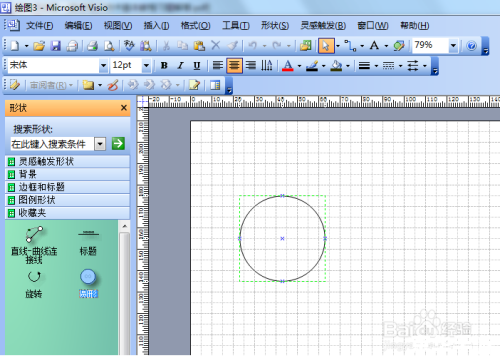The image size is (500, 363).
Task: Toggle the Shapes window icon
Action: pos(306,46)
